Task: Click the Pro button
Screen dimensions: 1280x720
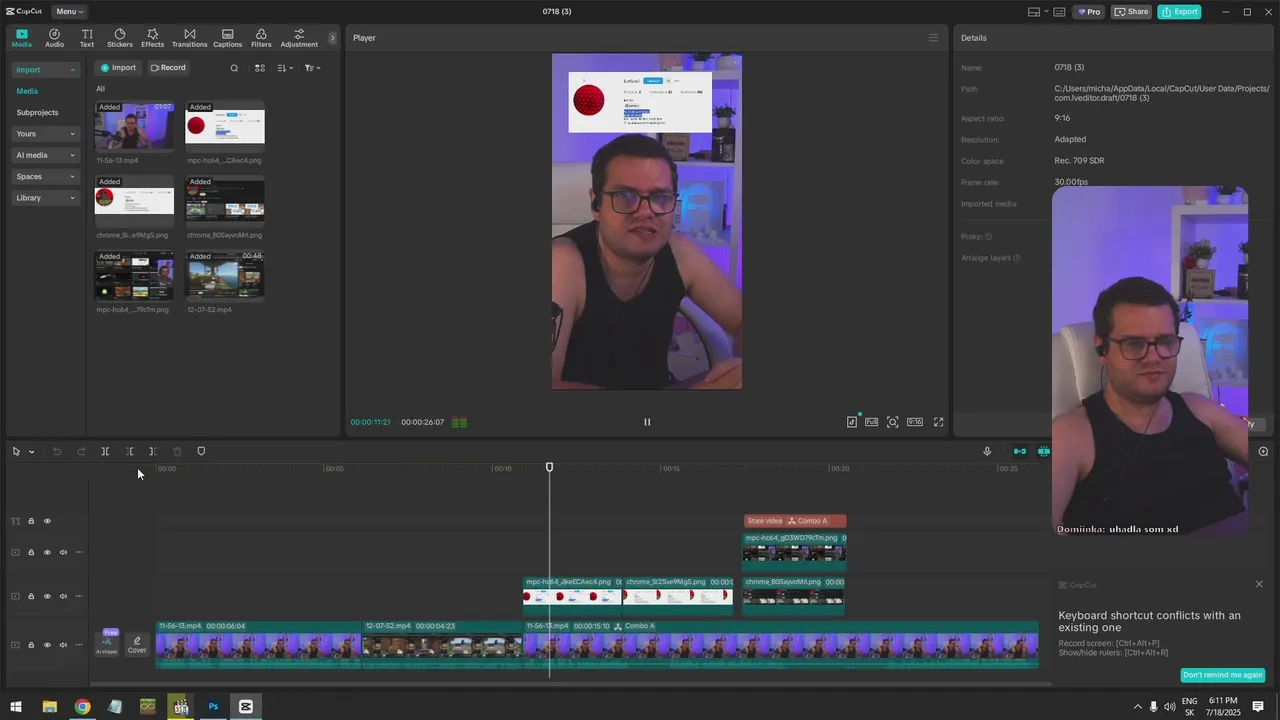Action: 1089,12
